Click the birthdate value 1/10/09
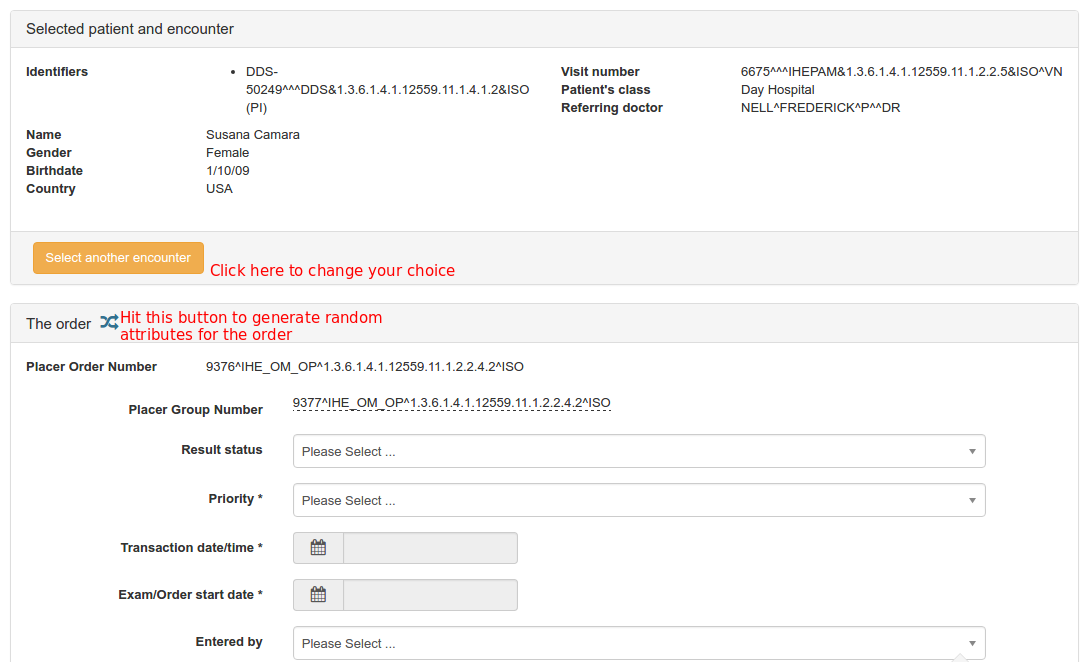The image size is (1089, 662). 228,171
